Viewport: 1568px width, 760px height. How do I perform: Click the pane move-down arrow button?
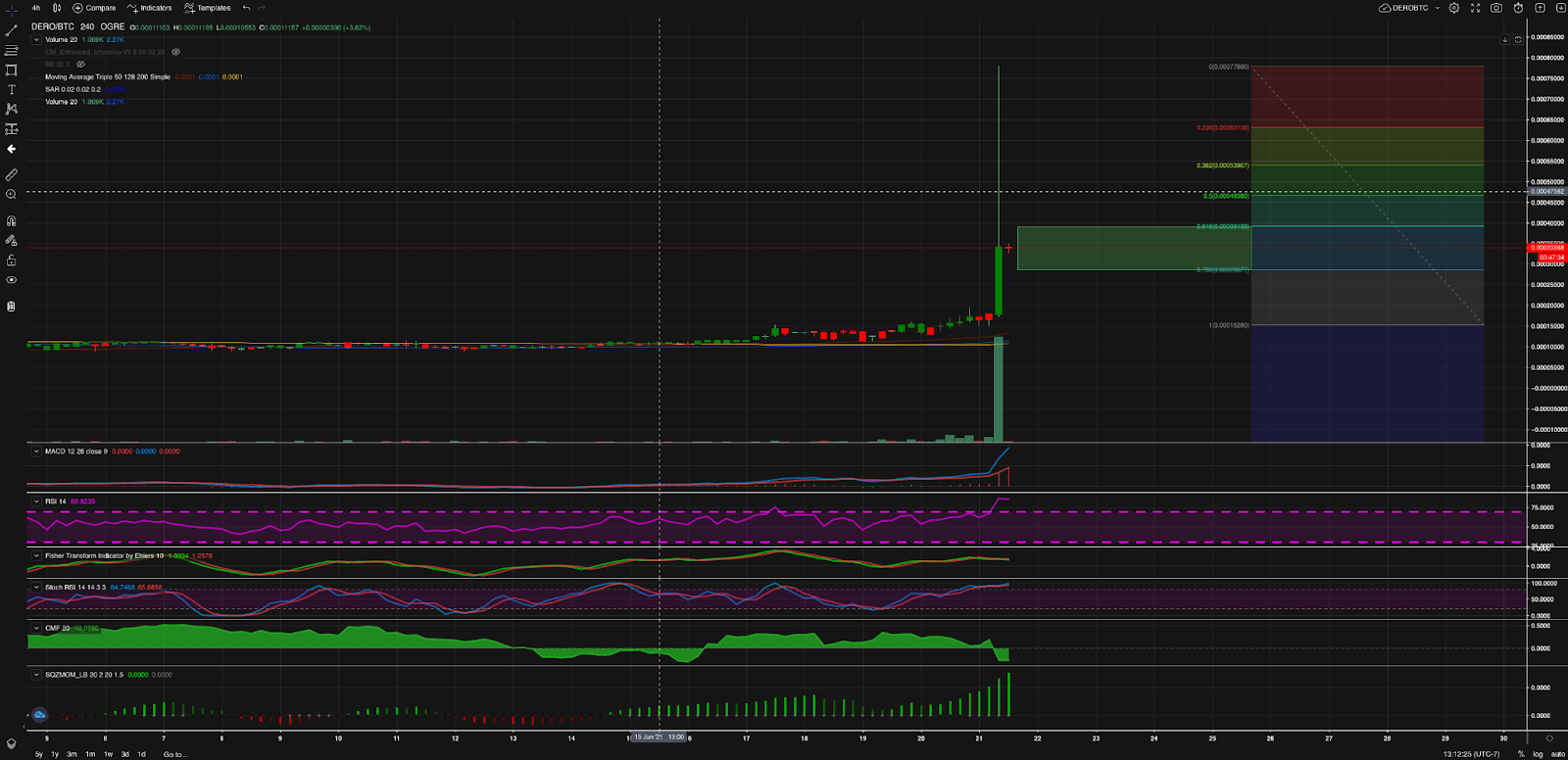click(1505, 40)
